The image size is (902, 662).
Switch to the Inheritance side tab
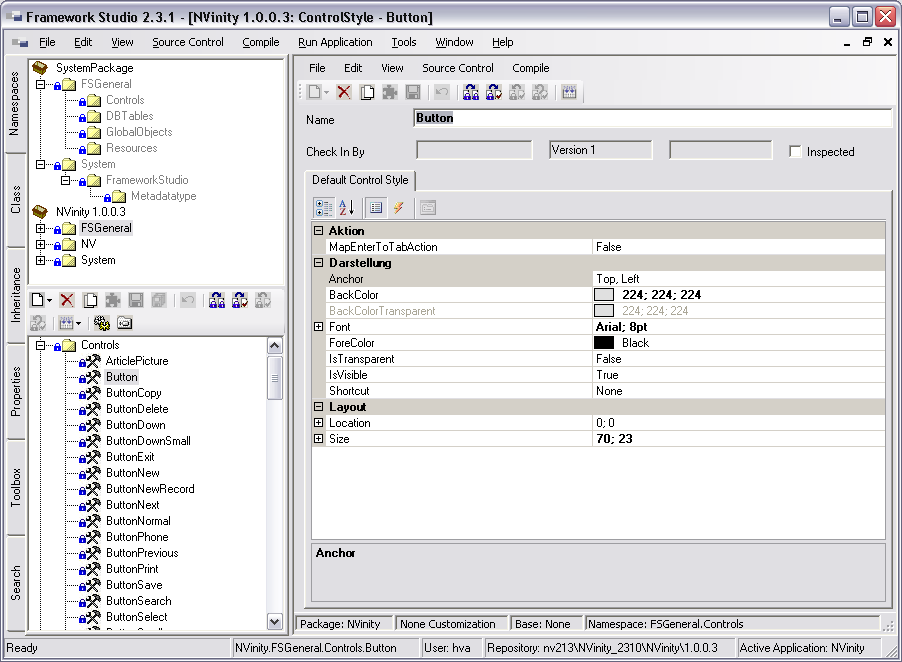point(14,295)
